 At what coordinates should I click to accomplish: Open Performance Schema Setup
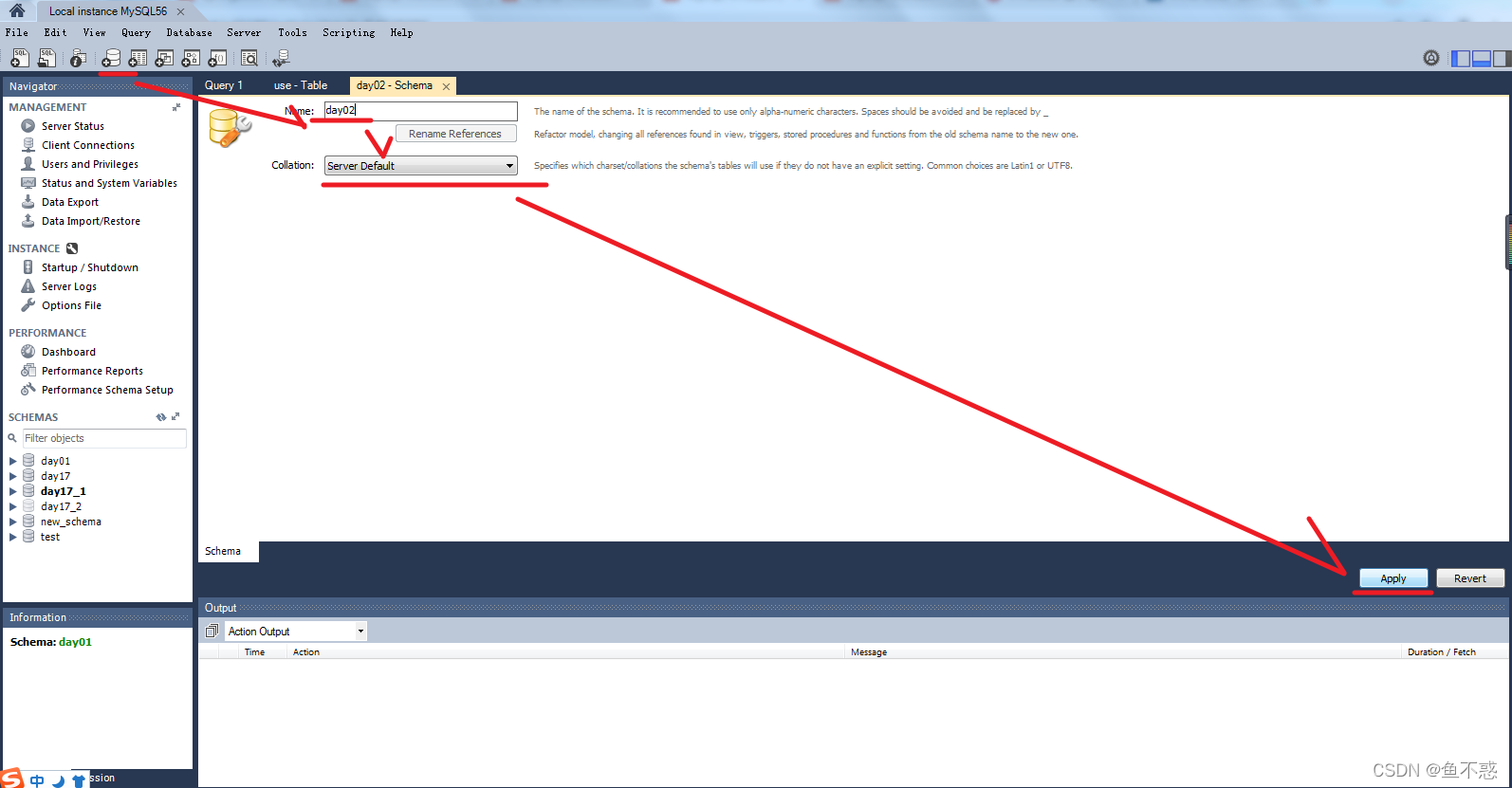[x=107, y=390]
